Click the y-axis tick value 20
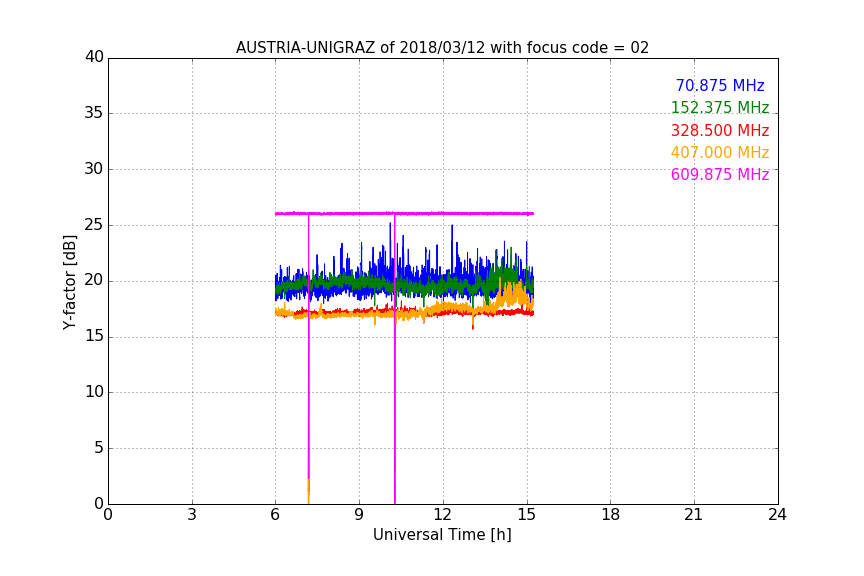 click(x=94, y=281)
